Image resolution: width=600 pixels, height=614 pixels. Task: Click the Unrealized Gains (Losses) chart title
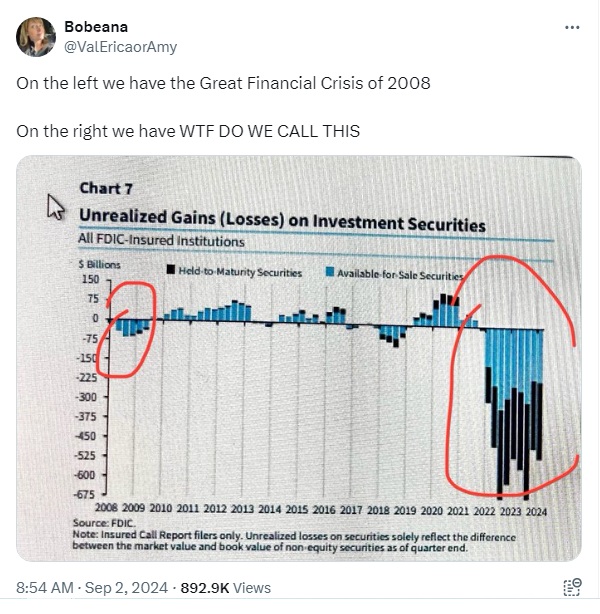click(x=282, y=220)
